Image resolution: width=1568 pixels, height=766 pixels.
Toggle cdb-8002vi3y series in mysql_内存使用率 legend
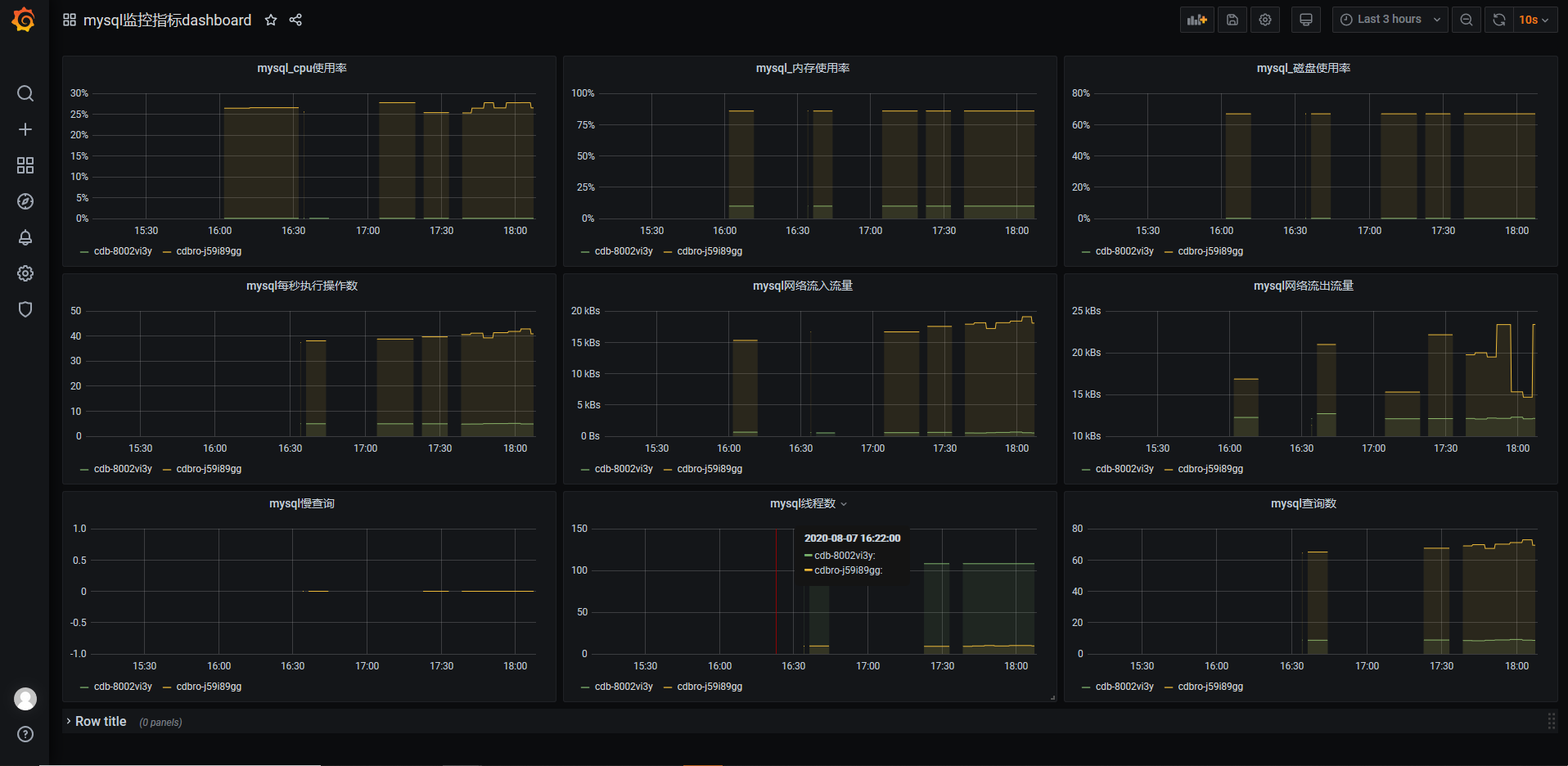point(624,251)
